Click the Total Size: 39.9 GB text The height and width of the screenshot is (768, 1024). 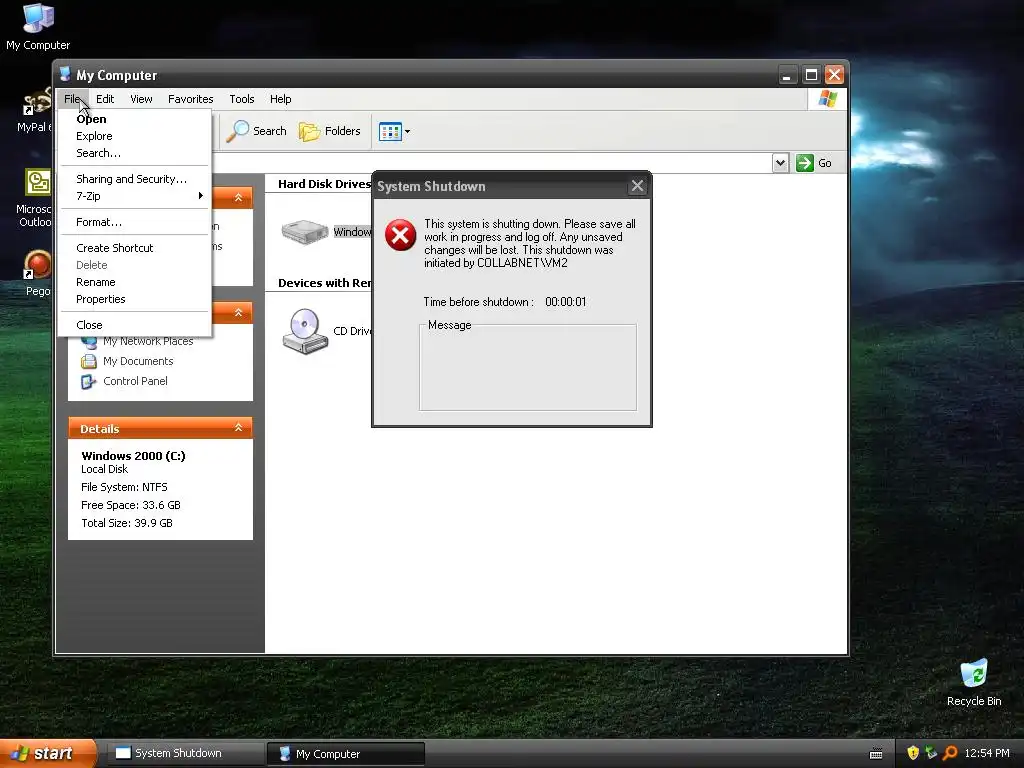127,523
